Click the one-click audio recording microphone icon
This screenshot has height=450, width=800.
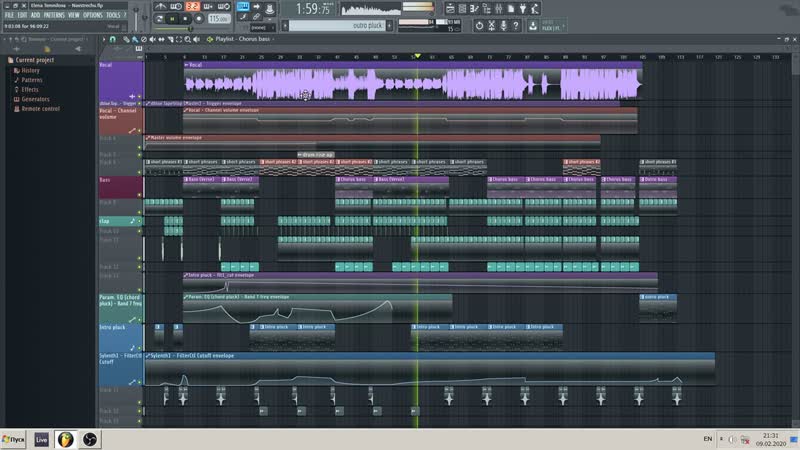tap(504, 26)
